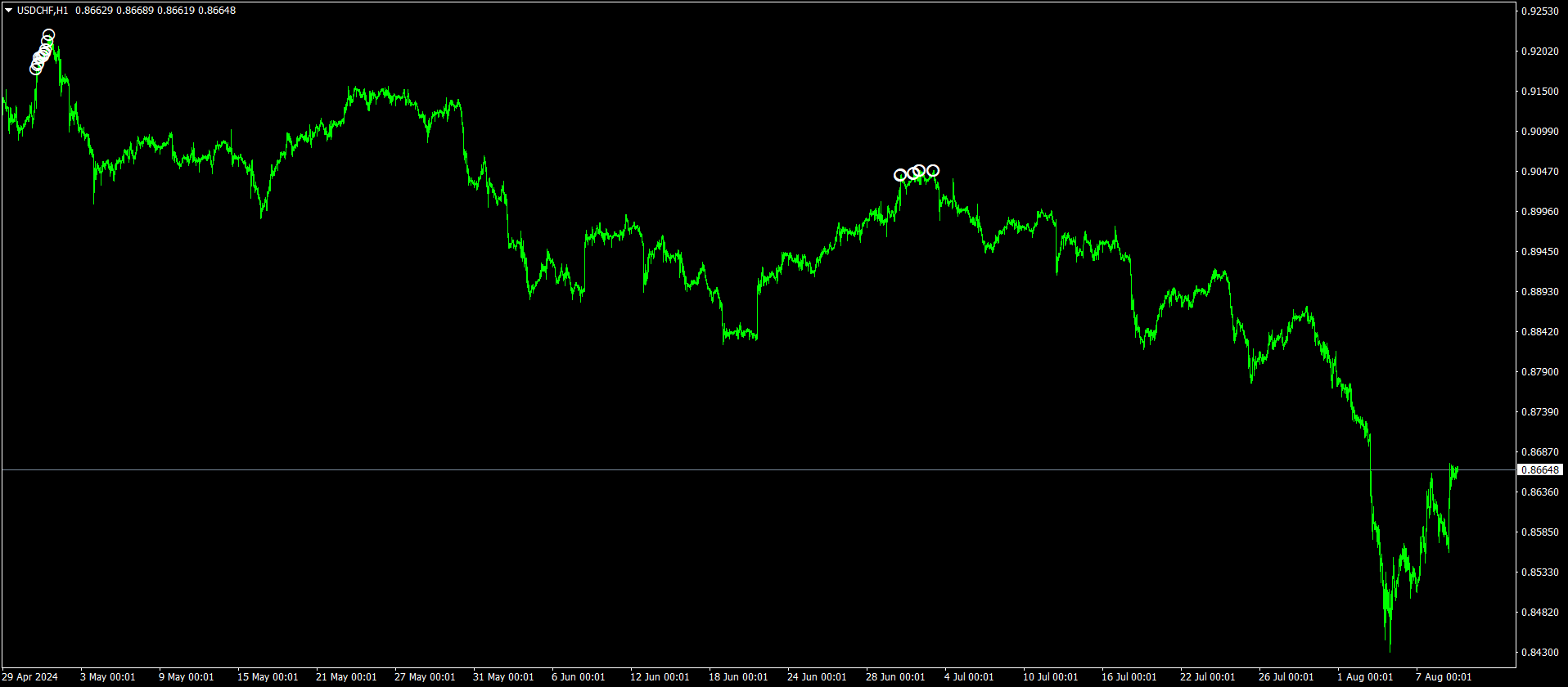This screenshot has width=1568, height=687.
Task: Click the 7 Aug 00:01 time label
Action: click(x=1444, y=677)
